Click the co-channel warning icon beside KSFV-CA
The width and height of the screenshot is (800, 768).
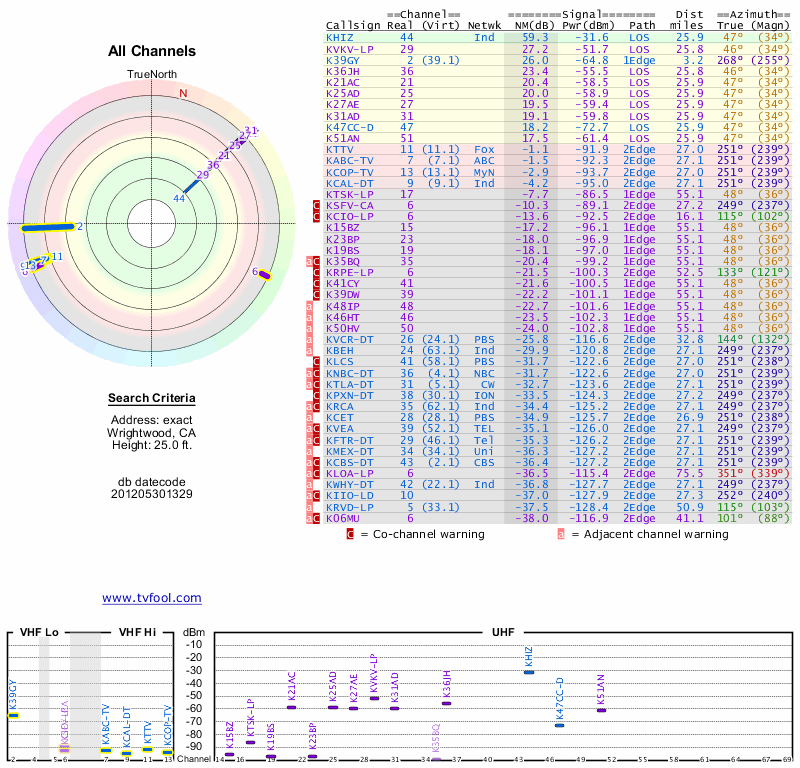coord(317,204)
